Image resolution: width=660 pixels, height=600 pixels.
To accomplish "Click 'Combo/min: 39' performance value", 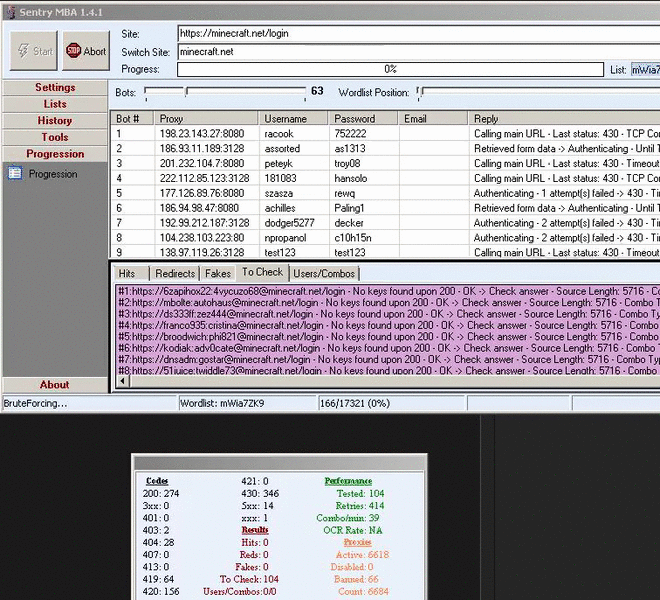I will (x=348, y=517).
